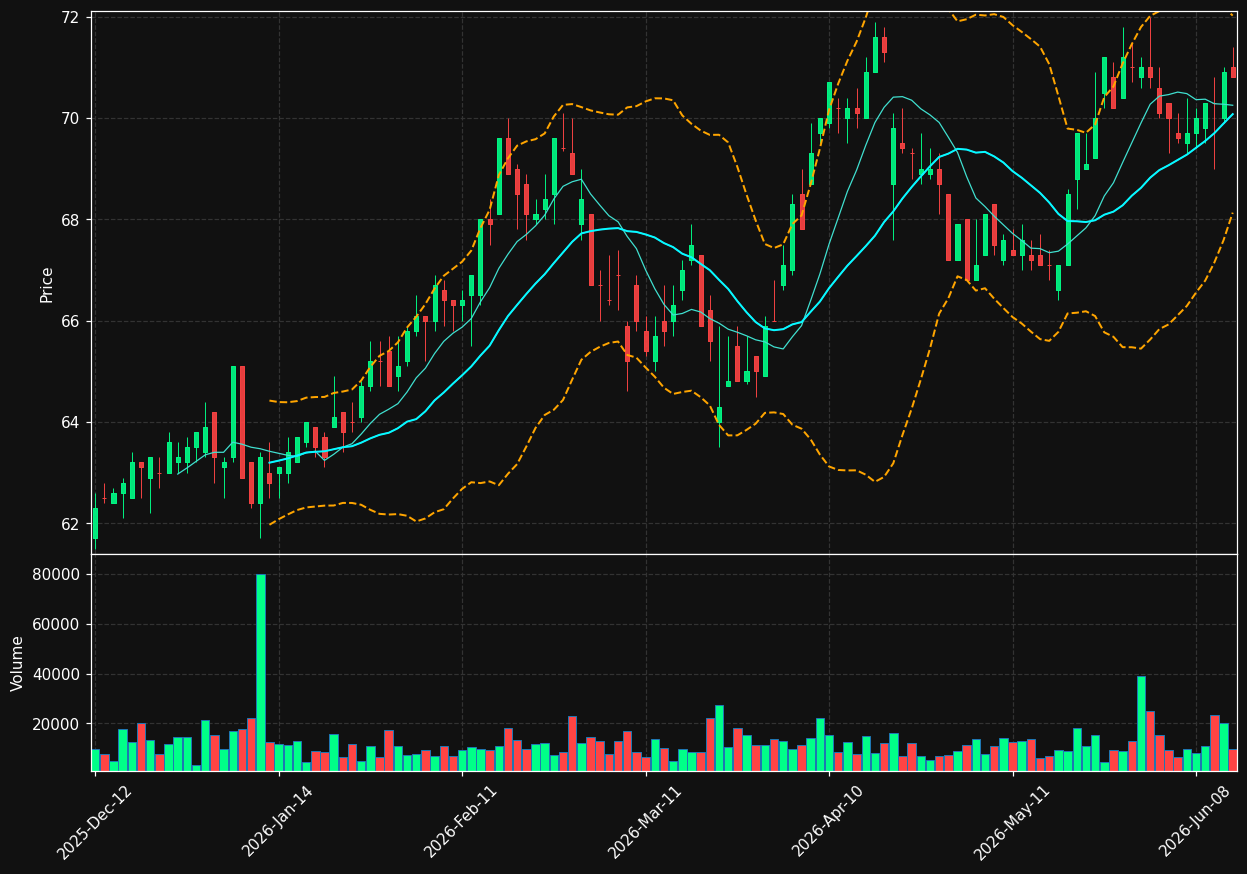1247x874 pixels.
Task: Click the Volume axis title
Action: (x=18, y=663)
